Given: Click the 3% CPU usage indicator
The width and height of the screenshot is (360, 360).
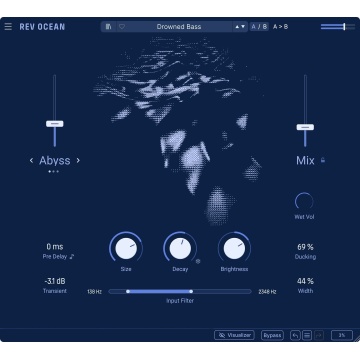Looking at the screenshot, I should 342,335.
